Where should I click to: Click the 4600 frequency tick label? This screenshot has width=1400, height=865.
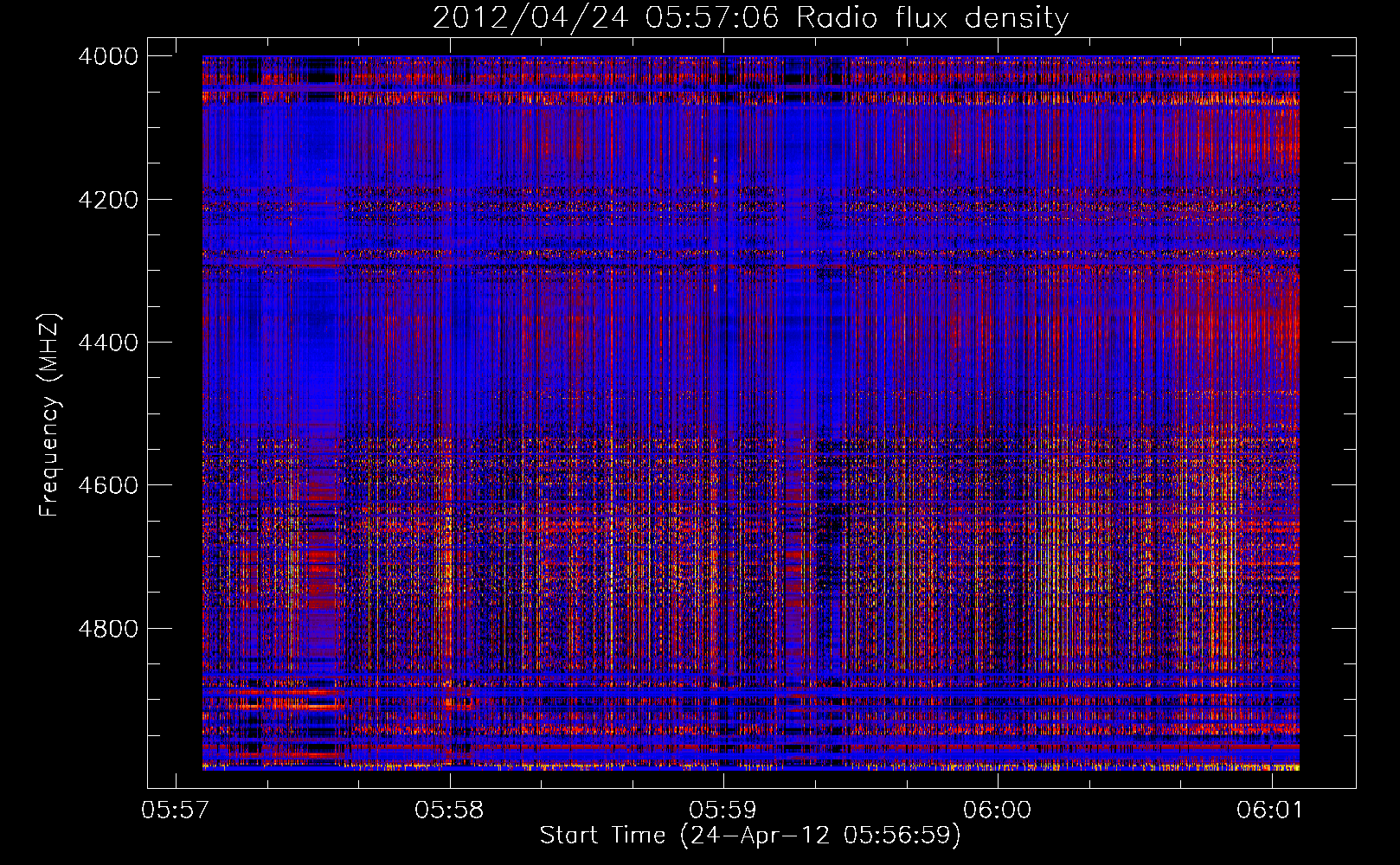[x=108, y=485]
